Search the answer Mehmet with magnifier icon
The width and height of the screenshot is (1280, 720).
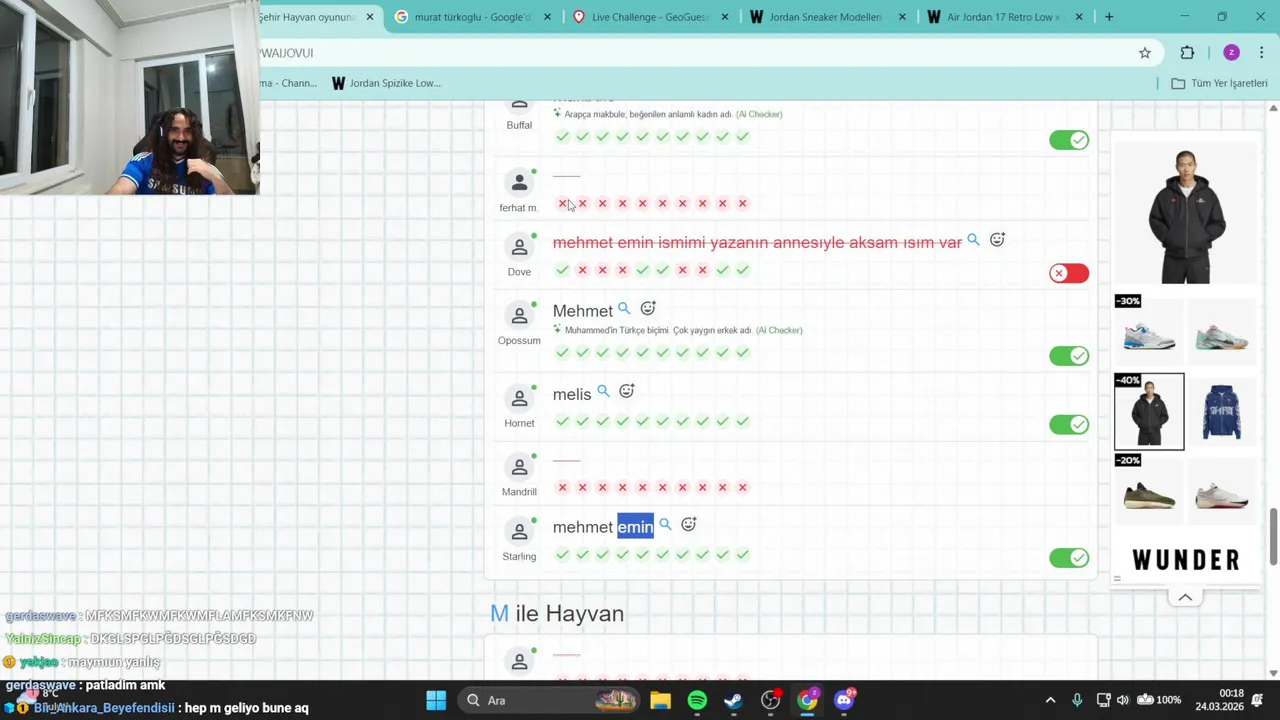[x=624, y=308]
